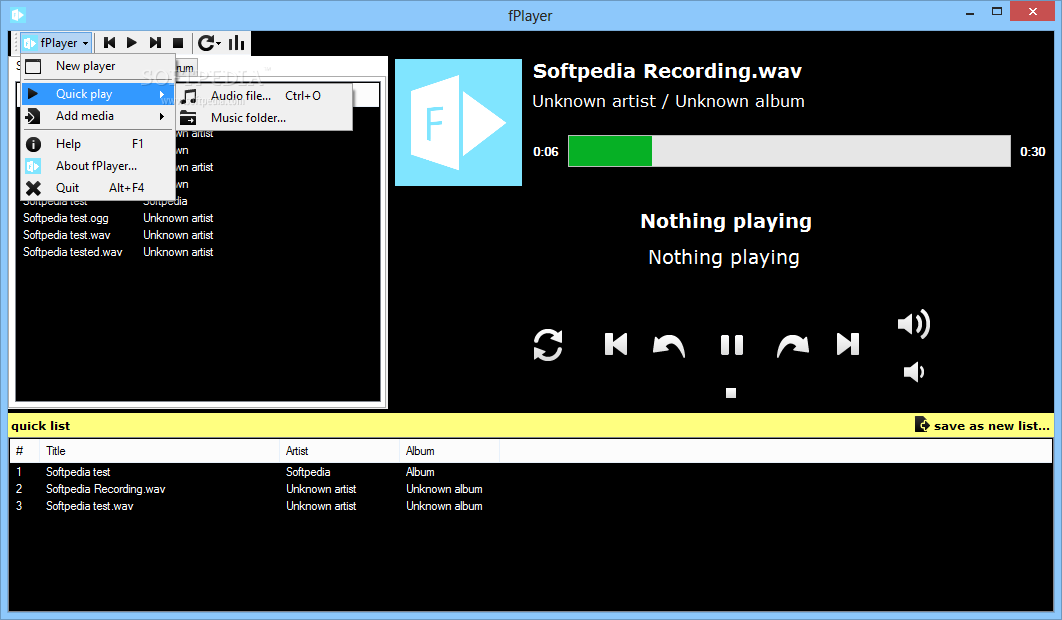Click the New player window icon
The image size is (1062, 620).
[x=33, y=66]
